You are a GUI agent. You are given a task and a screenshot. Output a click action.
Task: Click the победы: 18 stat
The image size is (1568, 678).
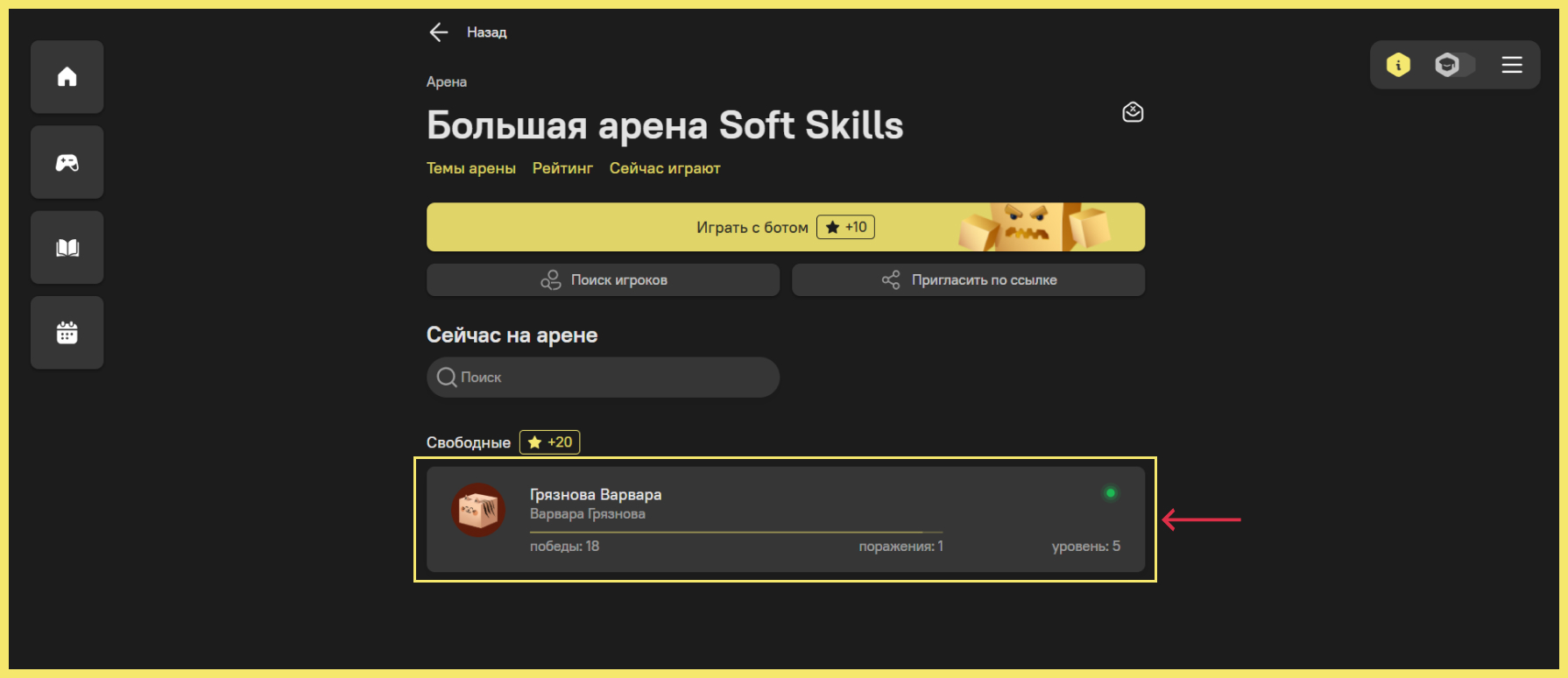pyautogui.click(x=564, y=546)
